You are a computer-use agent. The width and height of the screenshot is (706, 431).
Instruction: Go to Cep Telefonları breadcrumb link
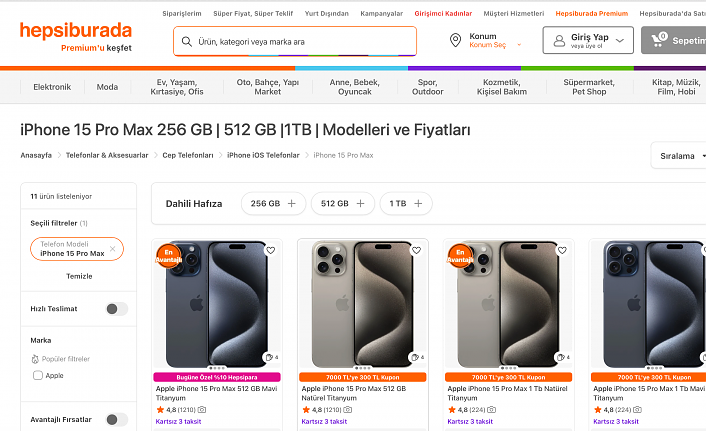188,155
